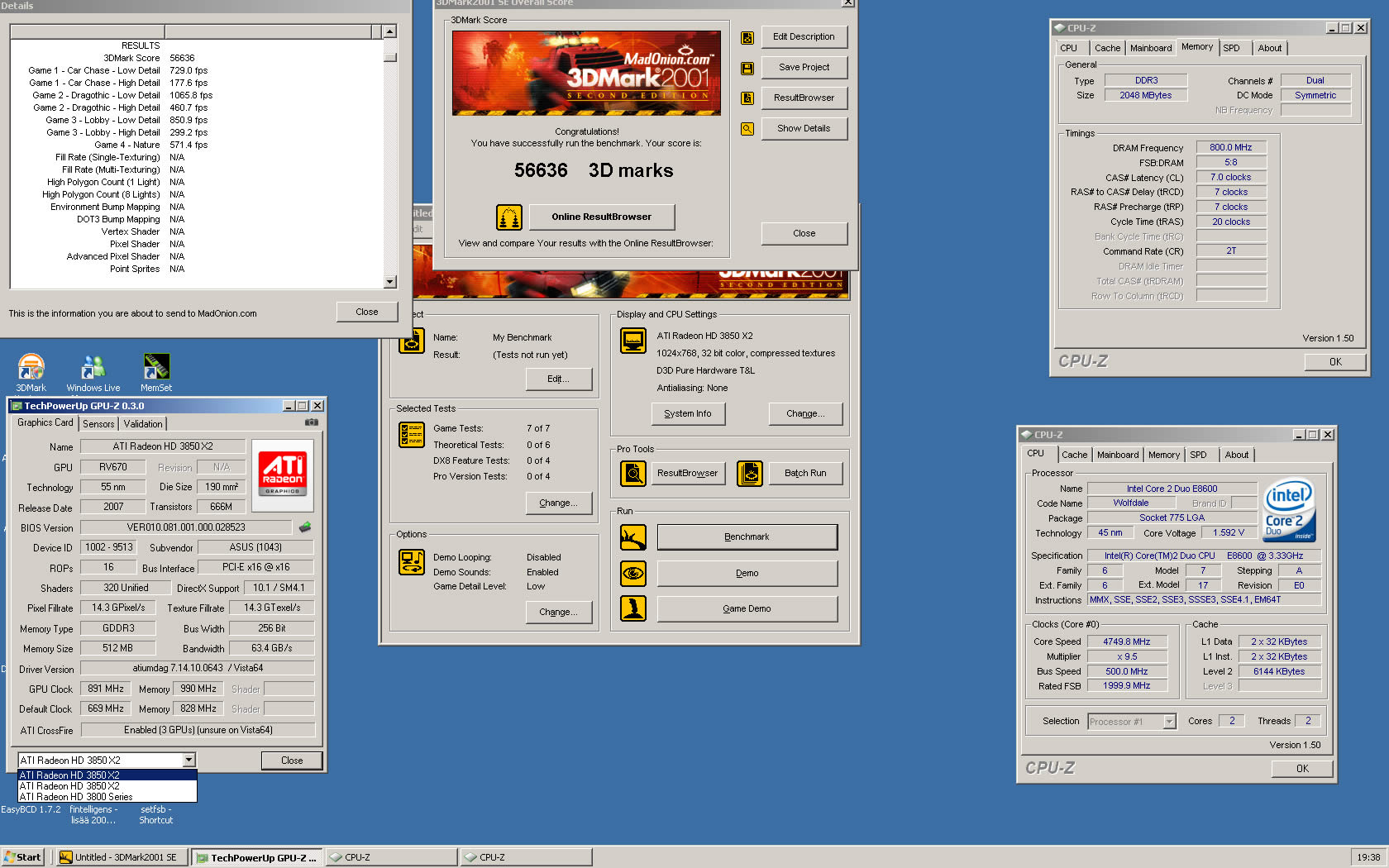Open the About tab in lower CPU-Z window
1389x868 pixels.
pyautogui.click(x=1237, y=455)
